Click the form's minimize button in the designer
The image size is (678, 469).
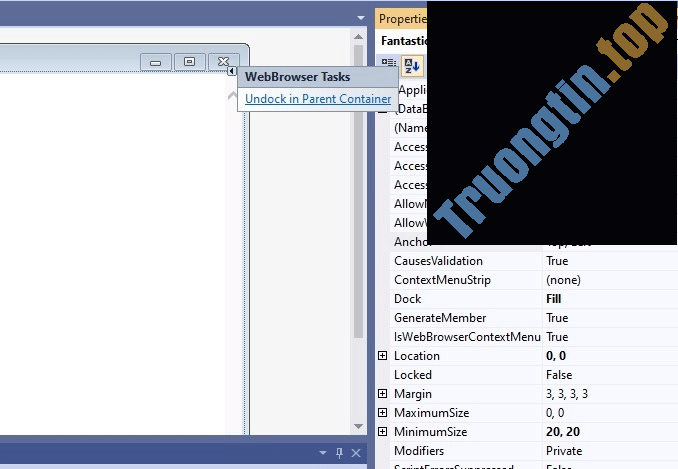point(155,62)
